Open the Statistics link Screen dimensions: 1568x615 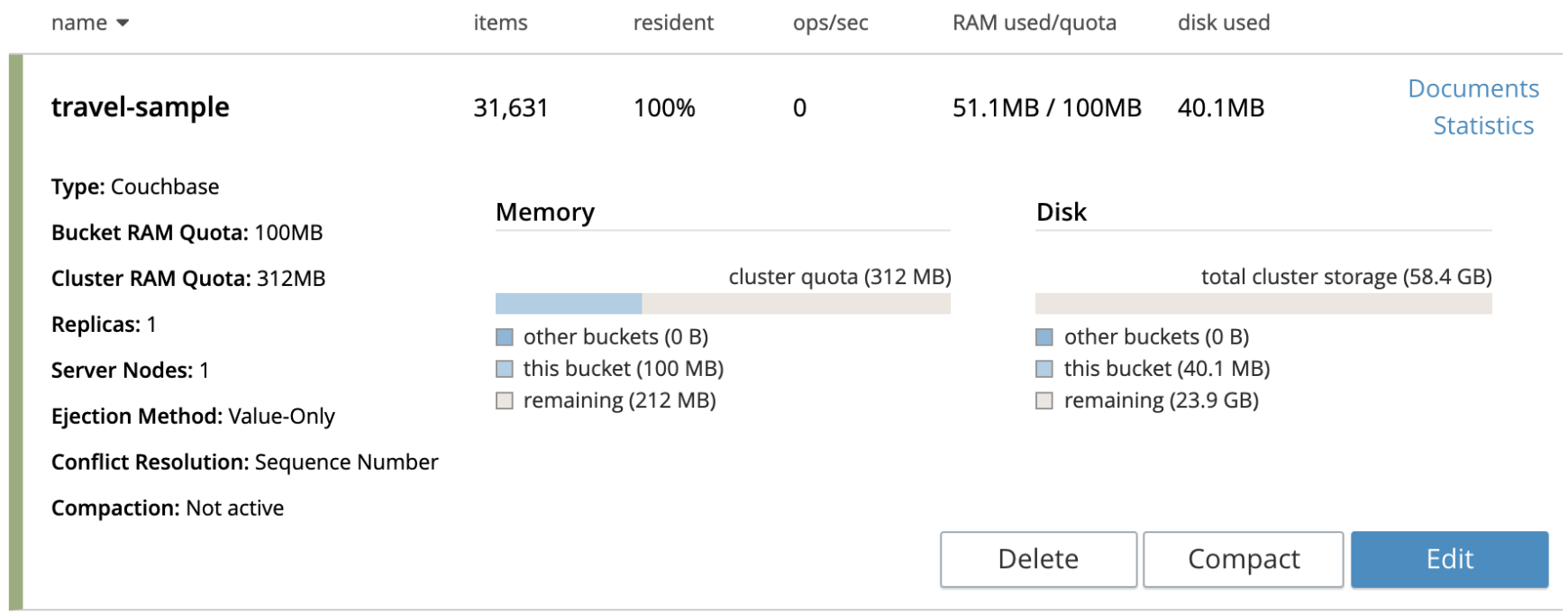pyautogui.click(x=1482, y=125)
